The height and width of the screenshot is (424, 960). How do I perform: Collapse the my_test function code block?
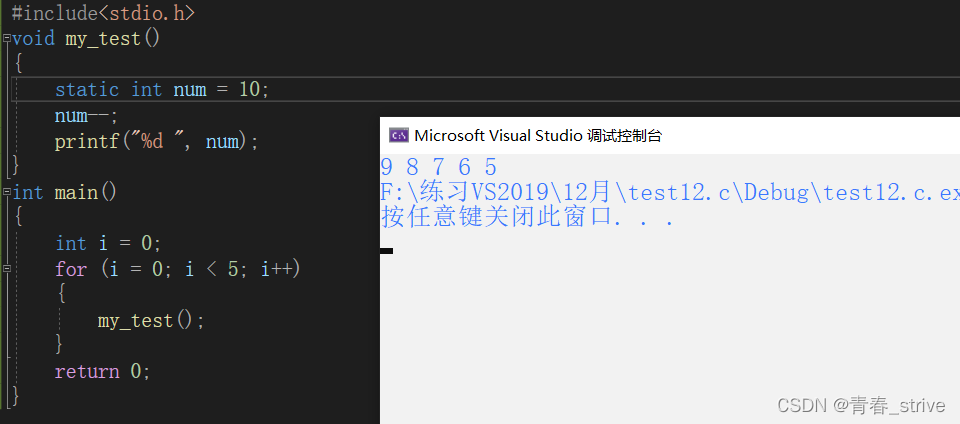(x=6, y=38)
